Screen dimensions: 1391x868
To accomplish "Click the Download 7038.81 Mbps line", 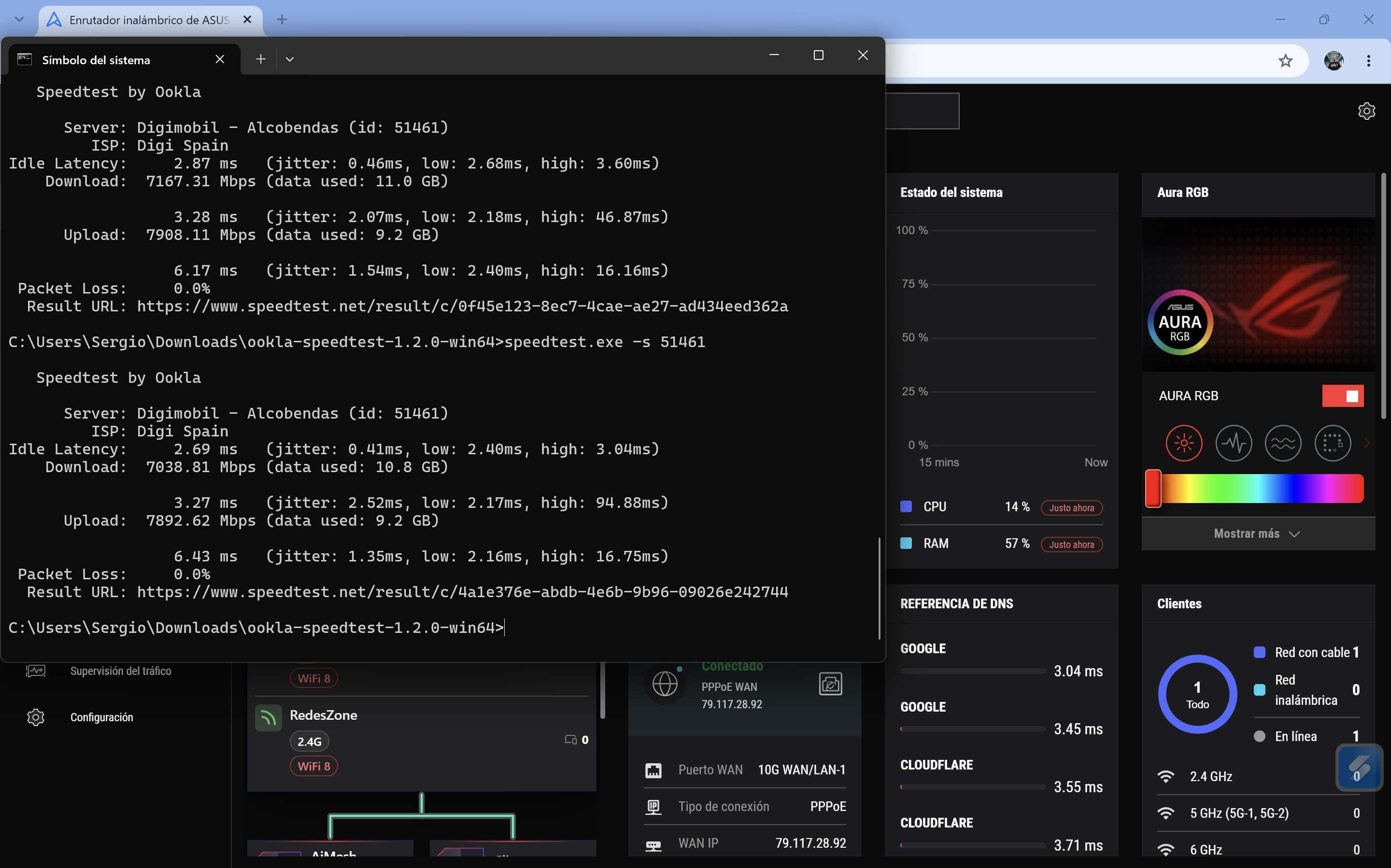I will point(247,467).
